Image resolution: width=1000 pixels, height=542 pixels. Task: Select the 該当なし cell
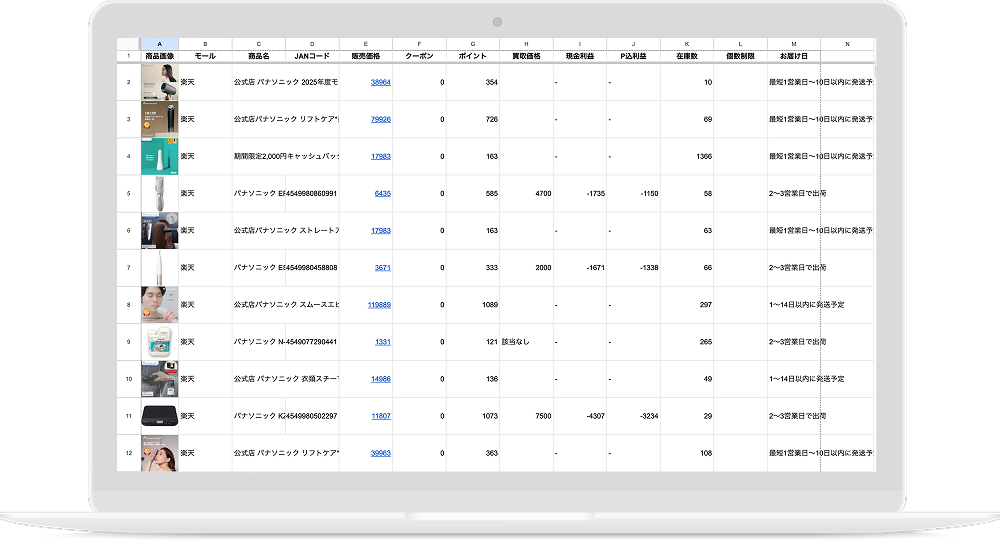(526, 342)
